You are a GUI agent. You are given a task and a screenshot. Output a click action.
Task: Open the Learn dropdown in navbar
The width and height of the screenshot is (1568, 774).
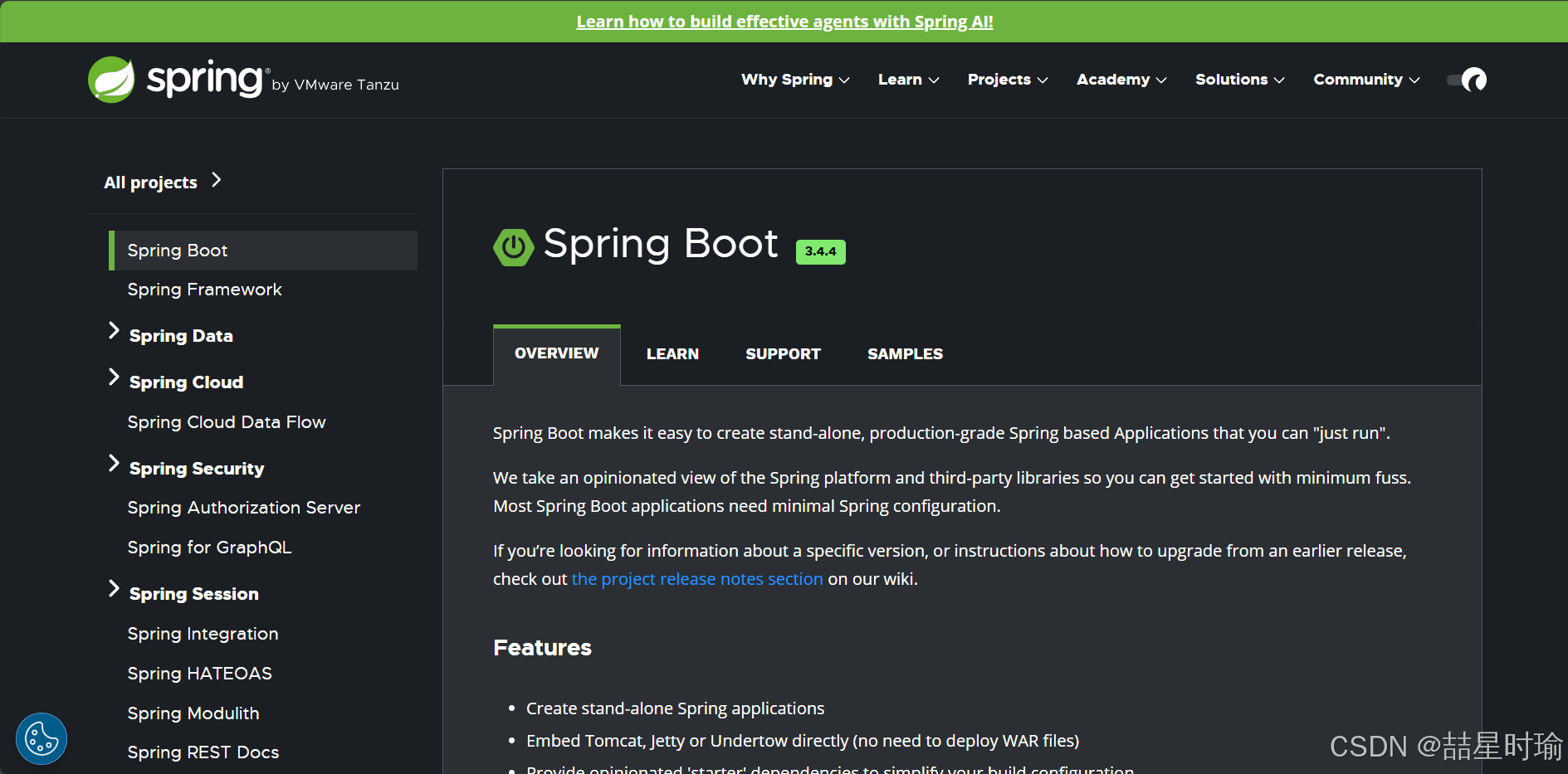coord(909,80)
